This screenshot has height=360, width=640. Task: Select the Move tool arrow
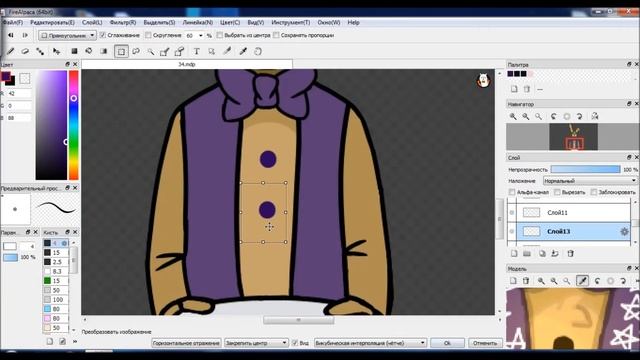(x=56, y=51)
